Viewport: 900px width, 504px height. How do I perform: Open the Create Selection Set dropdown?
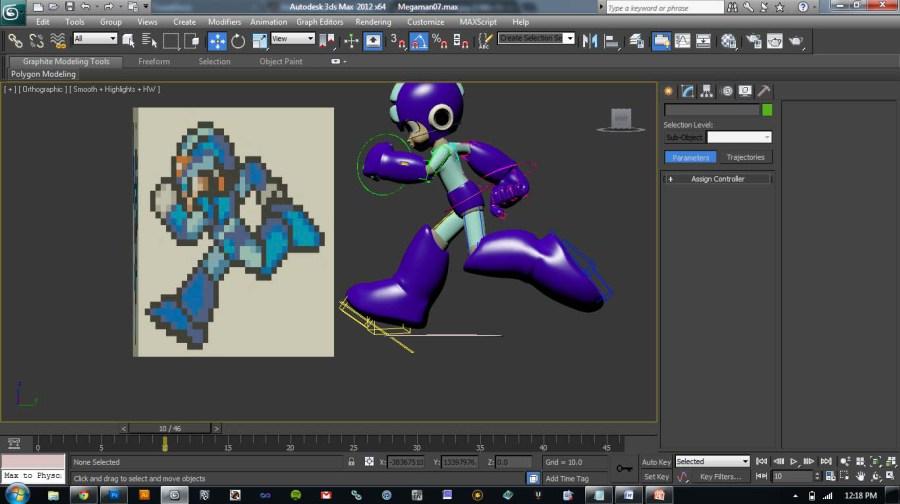point(536,38)
